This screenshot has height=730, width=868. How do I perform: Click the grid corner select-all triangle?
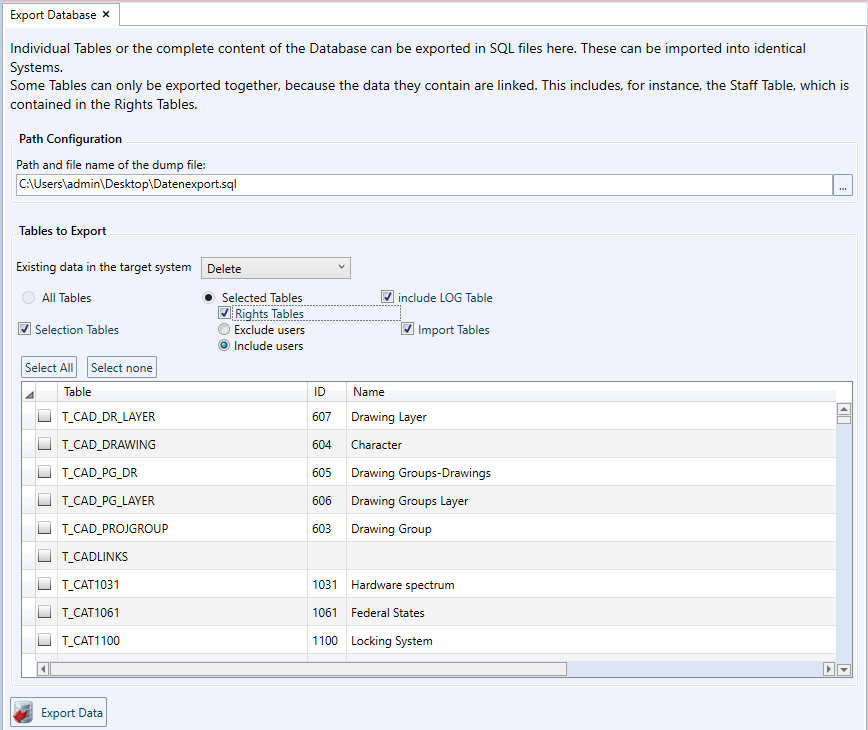point(29,394)
